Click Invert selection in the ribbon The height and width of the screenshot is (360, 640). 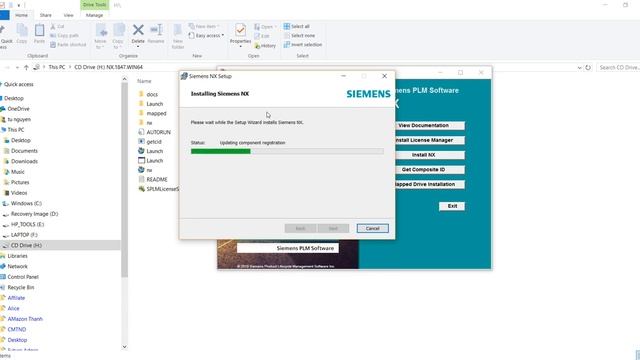coord(303,44)
